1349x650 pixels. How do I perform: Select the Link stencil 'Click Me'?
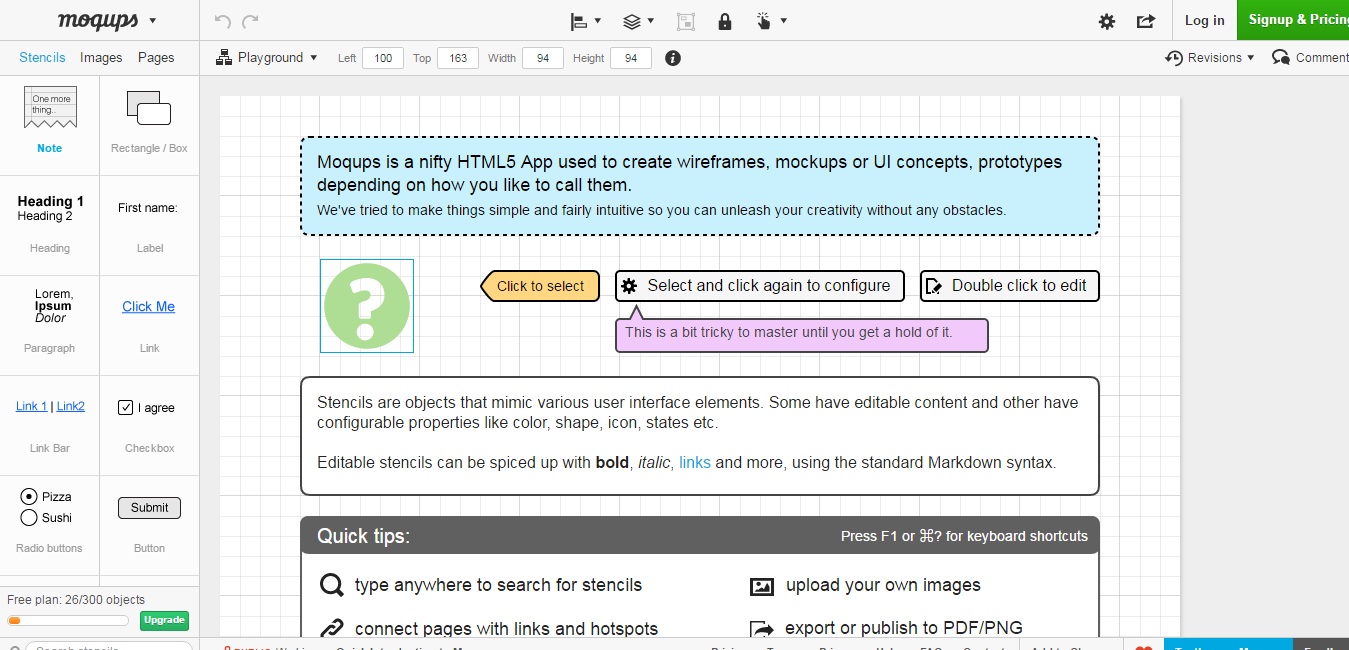click(x=149, y=307)
